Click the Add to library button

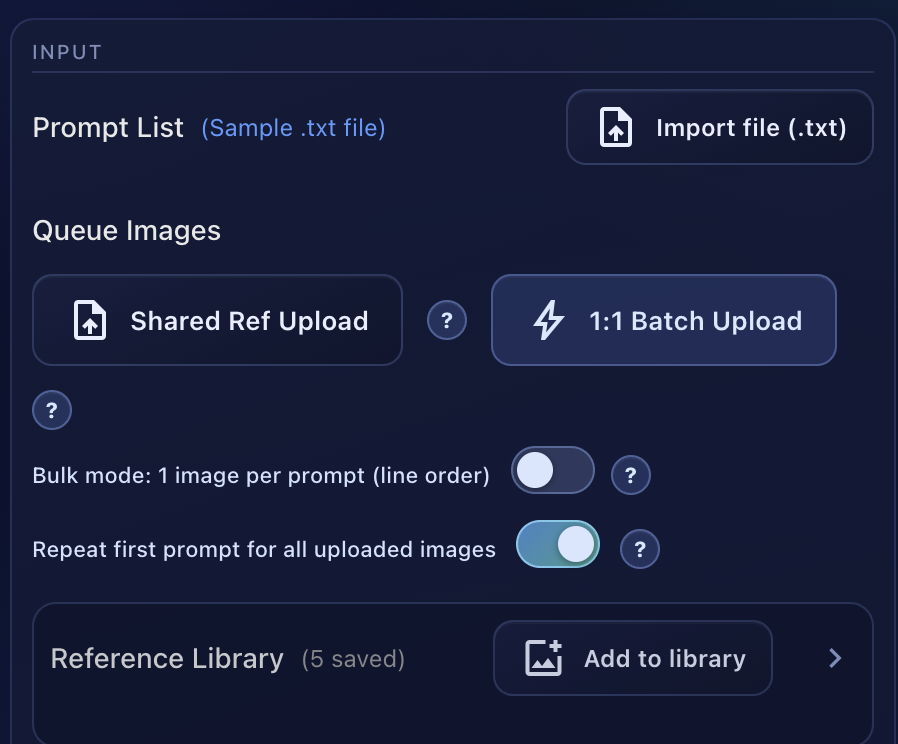(x=632, y=657)
